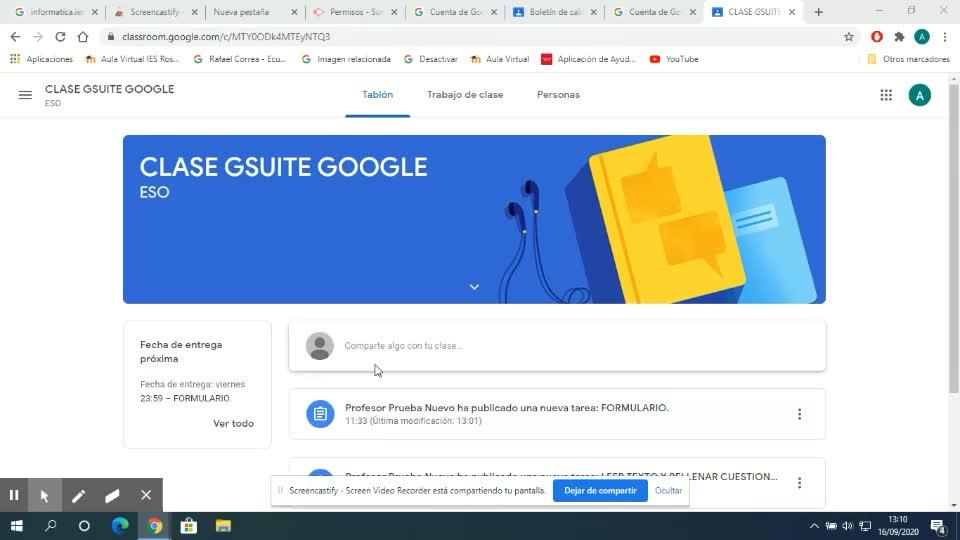
Task: Open the Aplicaciones bookmarks shortcut
Action: pos(42,59)
